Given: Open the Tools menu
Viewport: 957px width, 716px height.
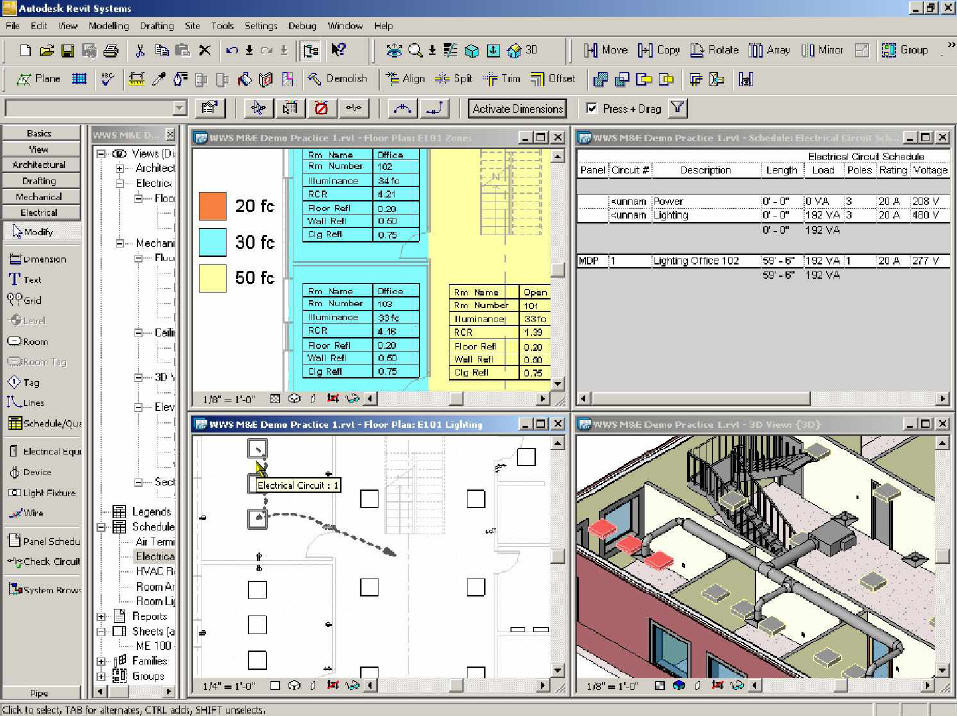Looking at the screenshot, I should point(222,26).
